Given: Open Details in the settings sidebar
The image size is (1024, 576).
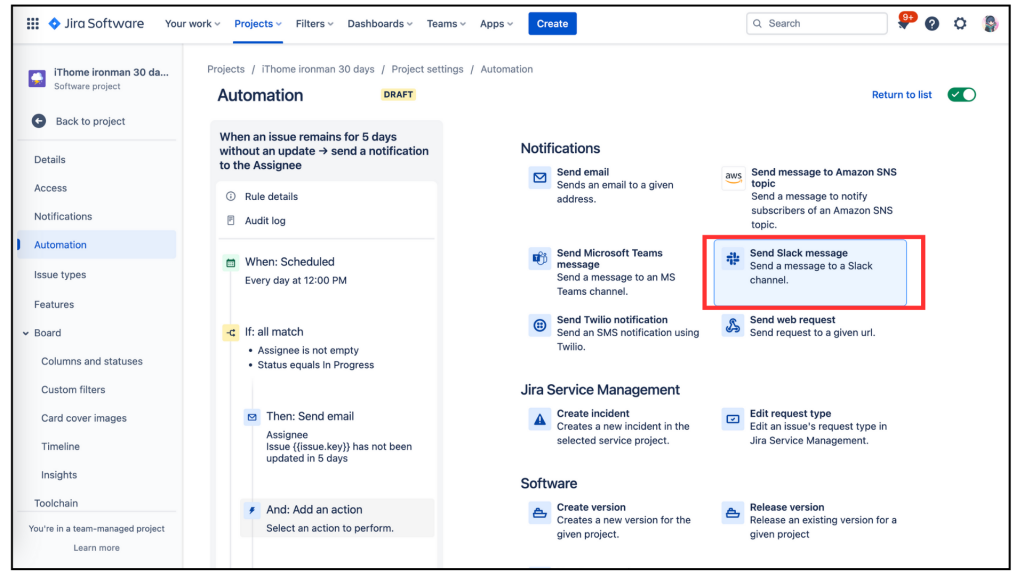Looking at the screenshot, I should (50, 159).
